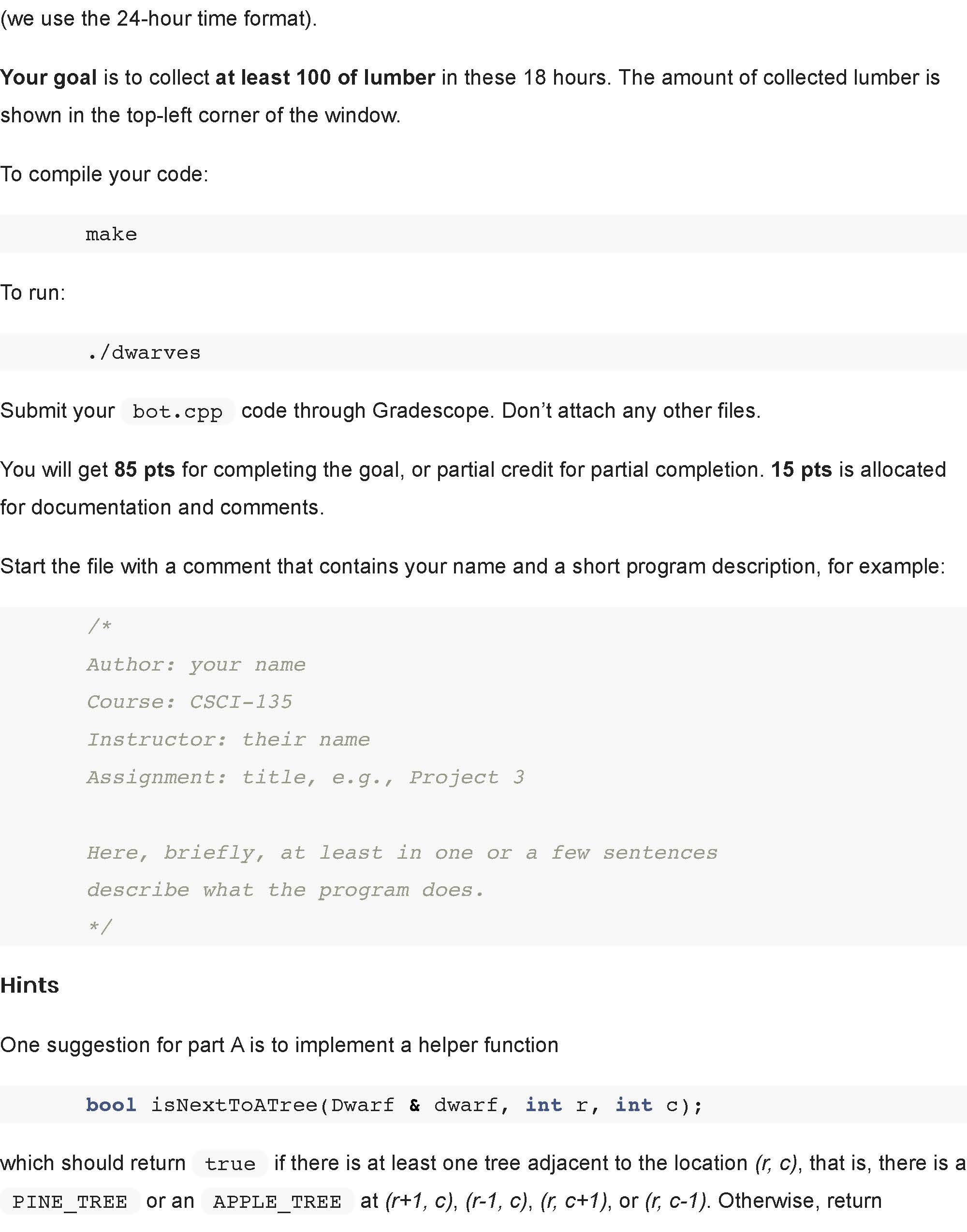Click the "make" command in the code block
The image size is (967, 1232).
click(111, 235)
